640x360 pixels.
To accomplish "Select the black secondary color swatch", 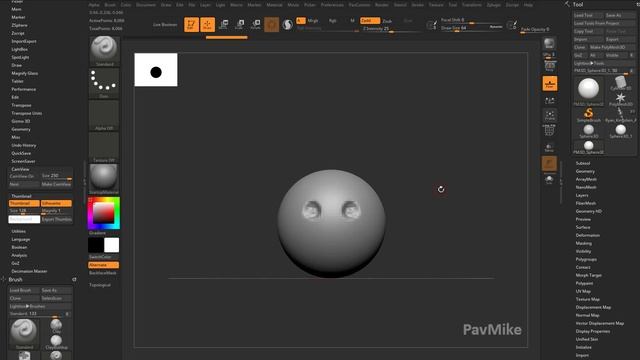I will pyautogui.click(x=96, y=245).
